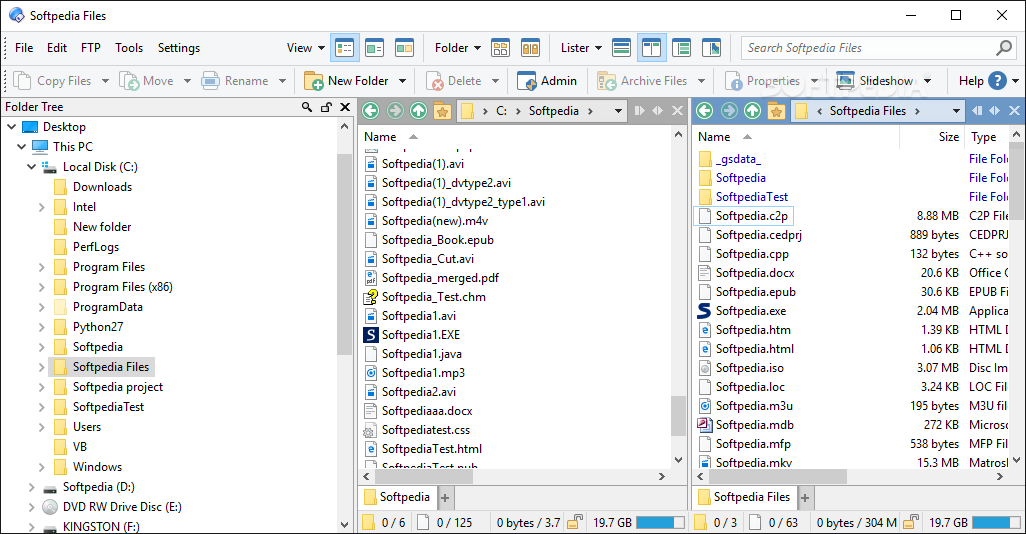
Task: Open the Settings menu
Action: click(x=179, y=48)
